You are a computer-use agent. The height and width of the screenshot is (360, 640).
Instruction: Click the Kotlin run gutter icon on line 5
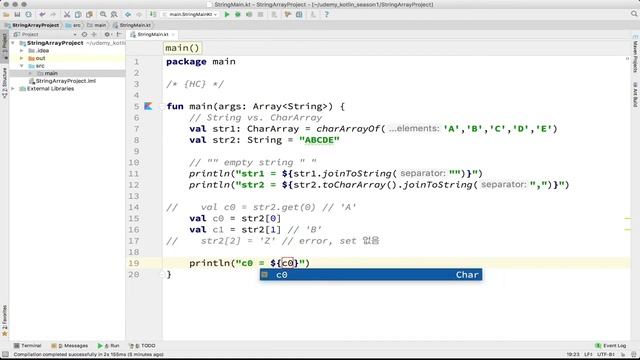point(148,106)
